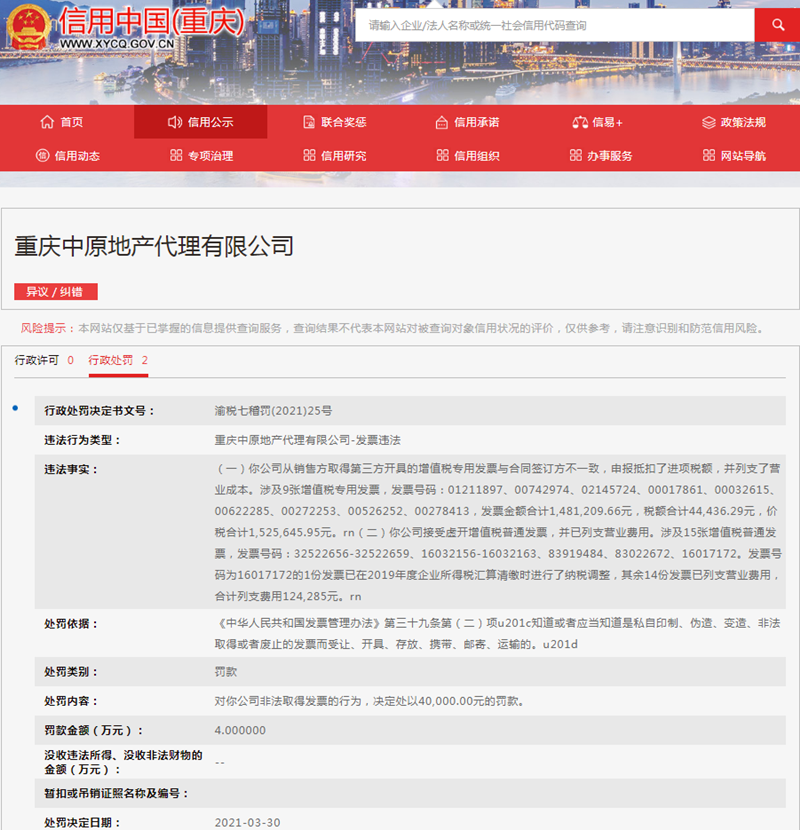Screen dimensions: 800x830
Task: Click the national emblem logo
Action: click(29, 26)
